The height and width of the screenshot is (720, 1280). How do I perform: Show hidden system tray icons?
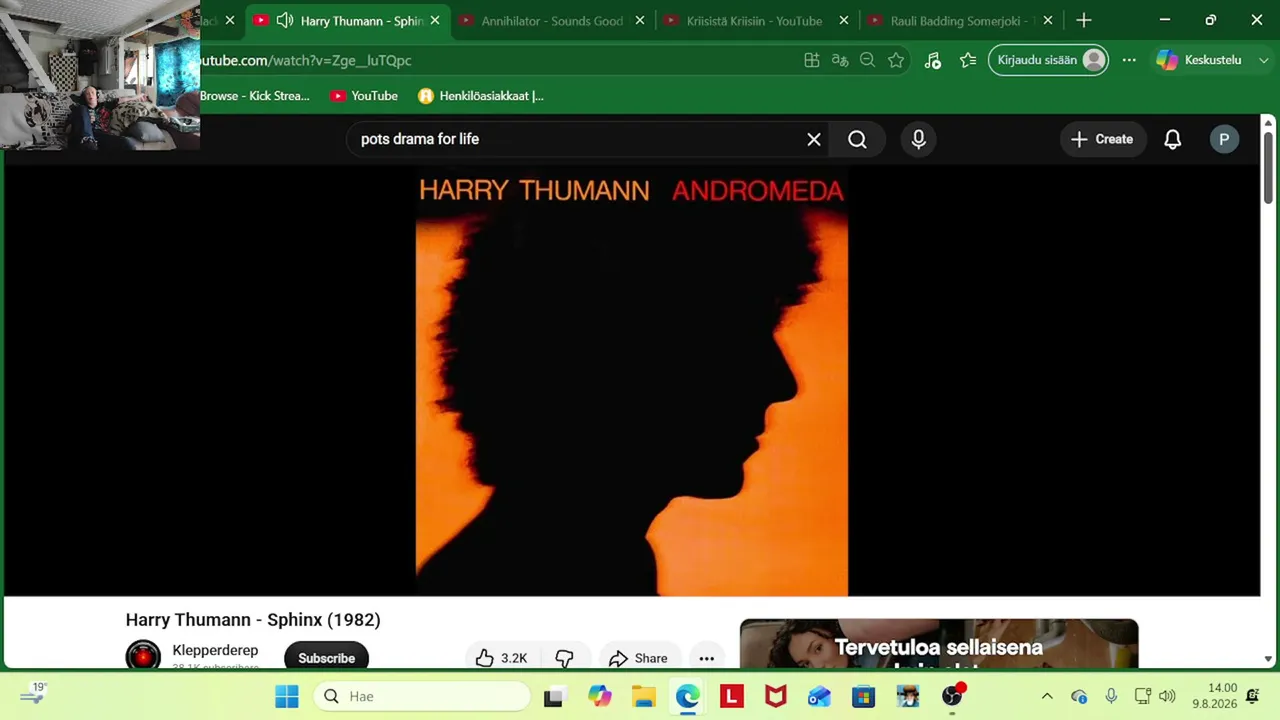point(1047,696)
